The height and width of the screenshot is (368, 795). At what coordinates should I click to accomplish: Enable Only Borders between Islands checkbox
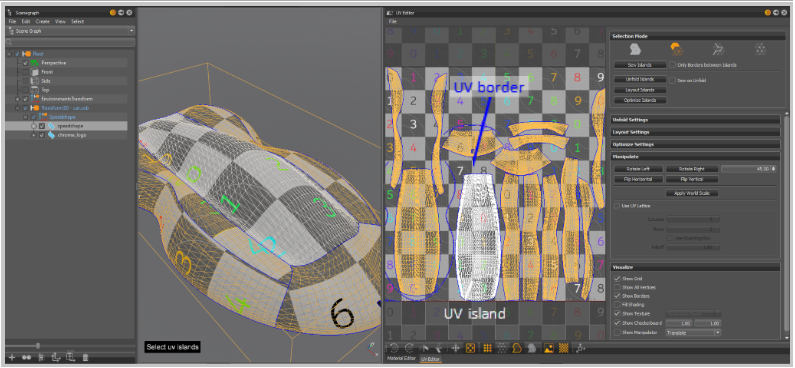[x=672, y=65]
